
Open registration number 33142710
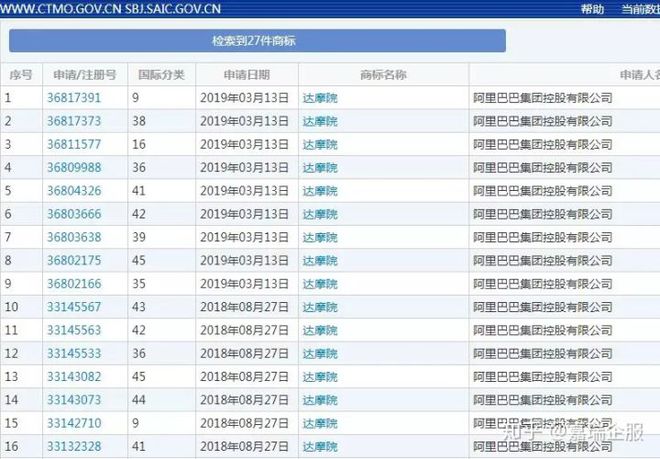pos(74,422)
